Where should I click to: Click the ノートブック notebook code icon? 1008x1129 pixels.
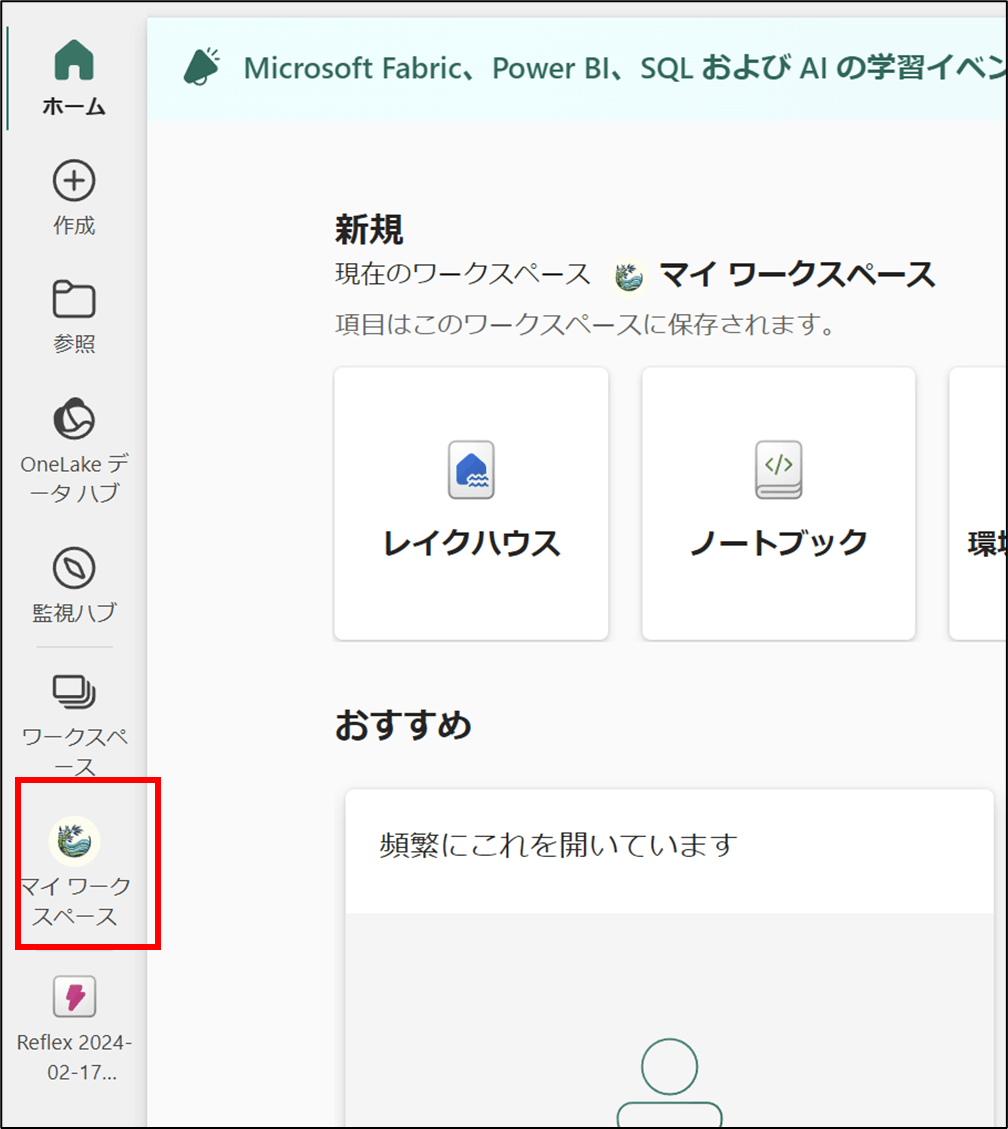(x=778, y=469)
